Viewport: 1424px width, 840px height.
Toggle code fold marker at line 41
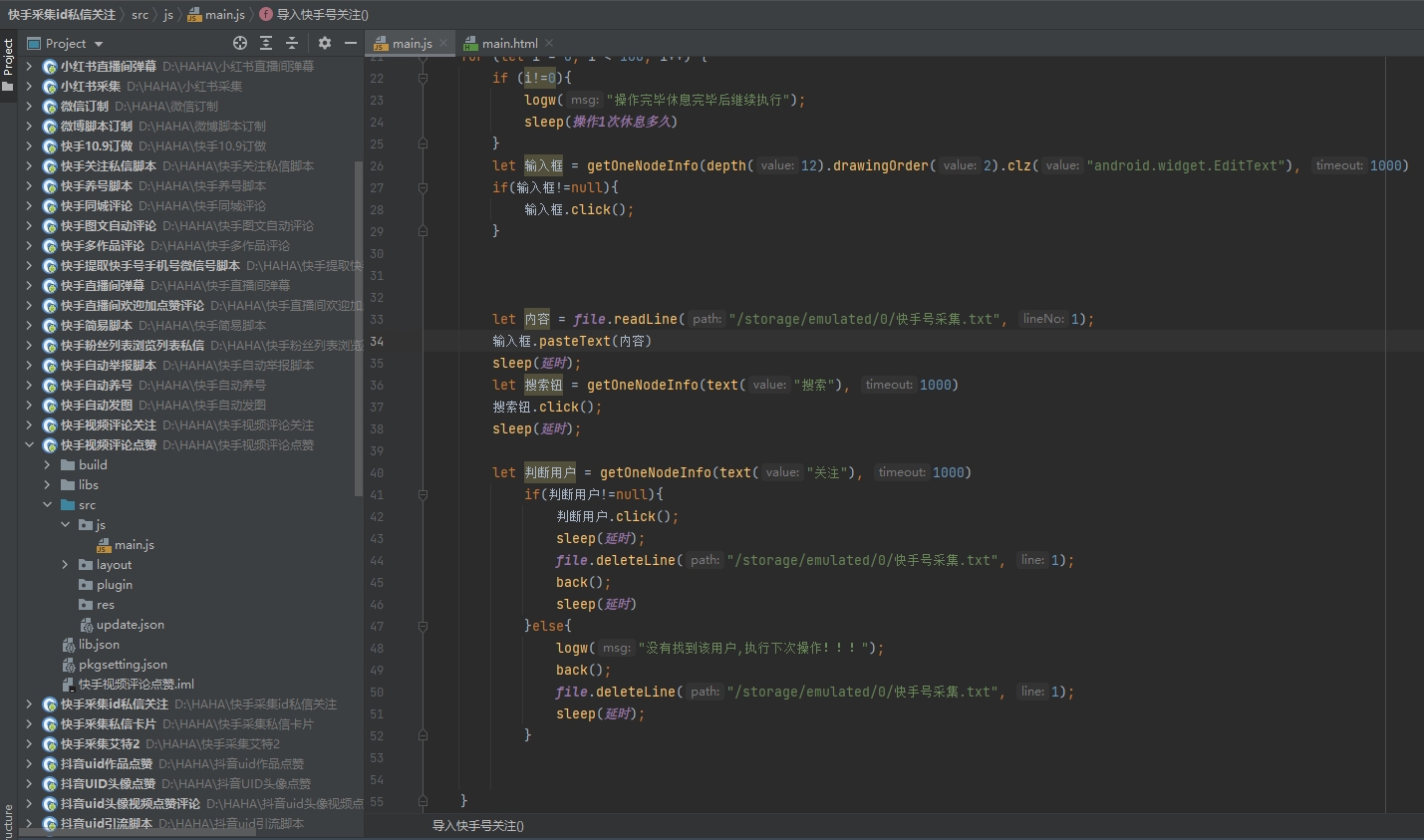click(x=423, y=494)
